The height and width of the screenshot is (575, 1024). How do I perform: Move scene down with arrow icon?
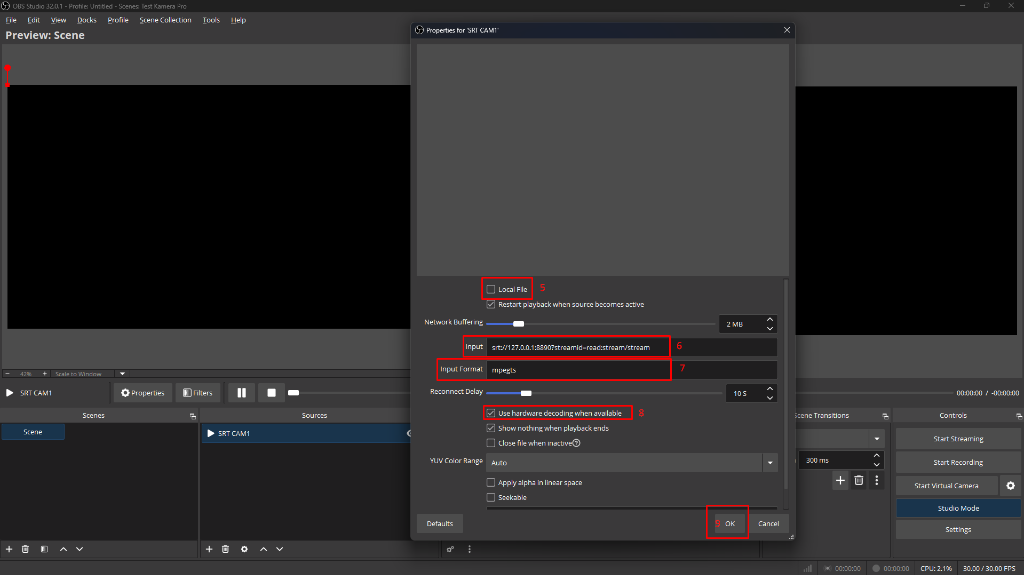[x=80, y=550]
